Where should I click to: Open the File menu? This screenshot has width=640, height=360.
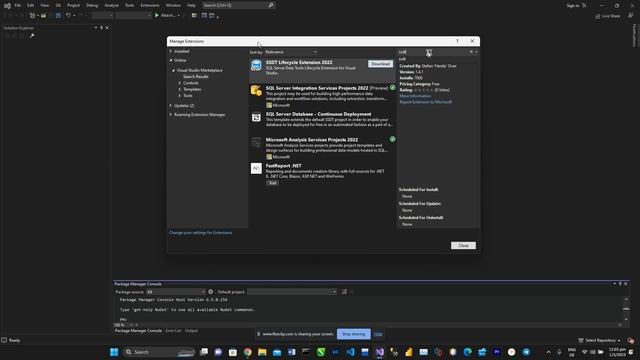18,5
